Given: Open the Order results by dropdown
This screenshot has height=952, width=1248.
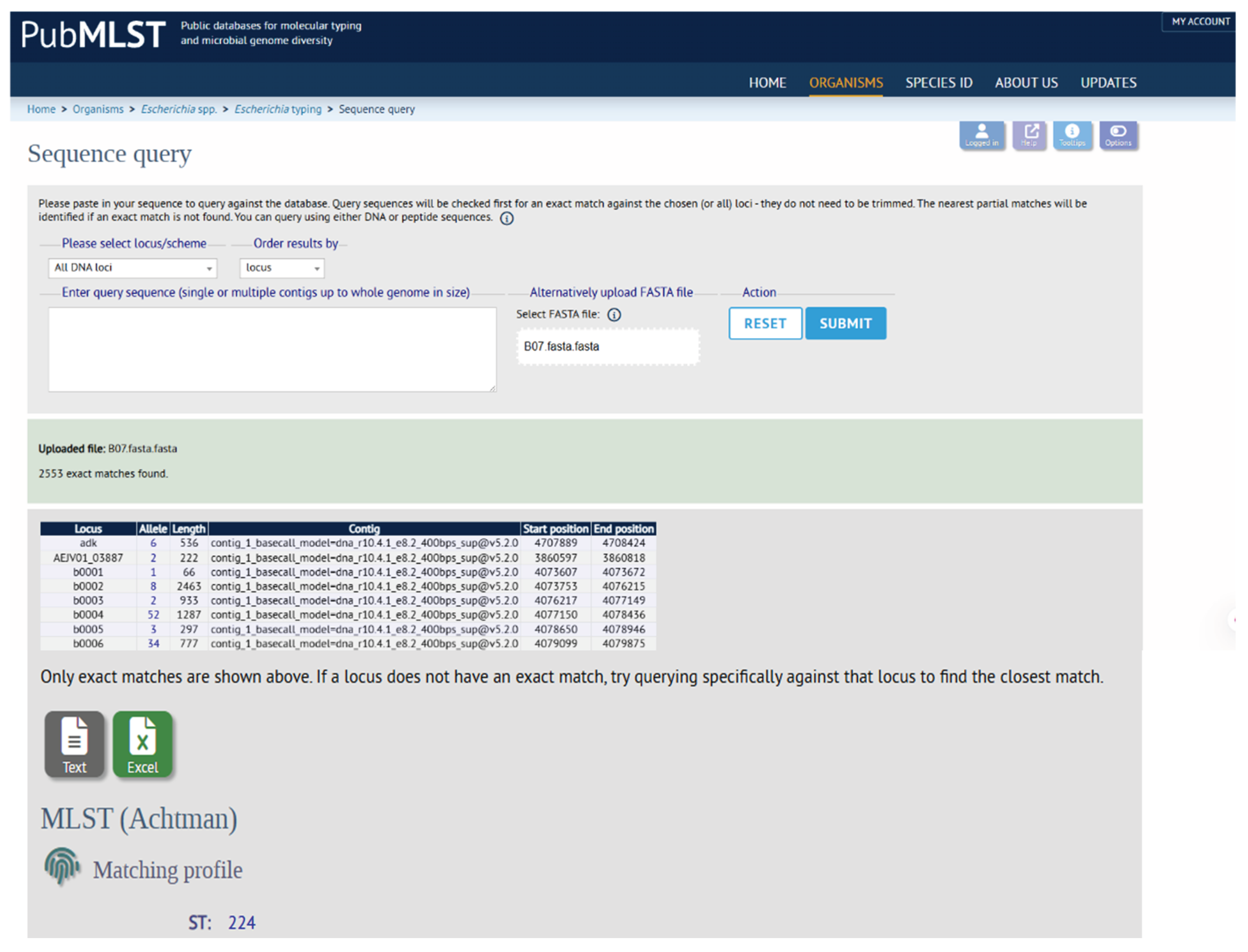Looking at the screenshot, I should click(x=281, y=267).
